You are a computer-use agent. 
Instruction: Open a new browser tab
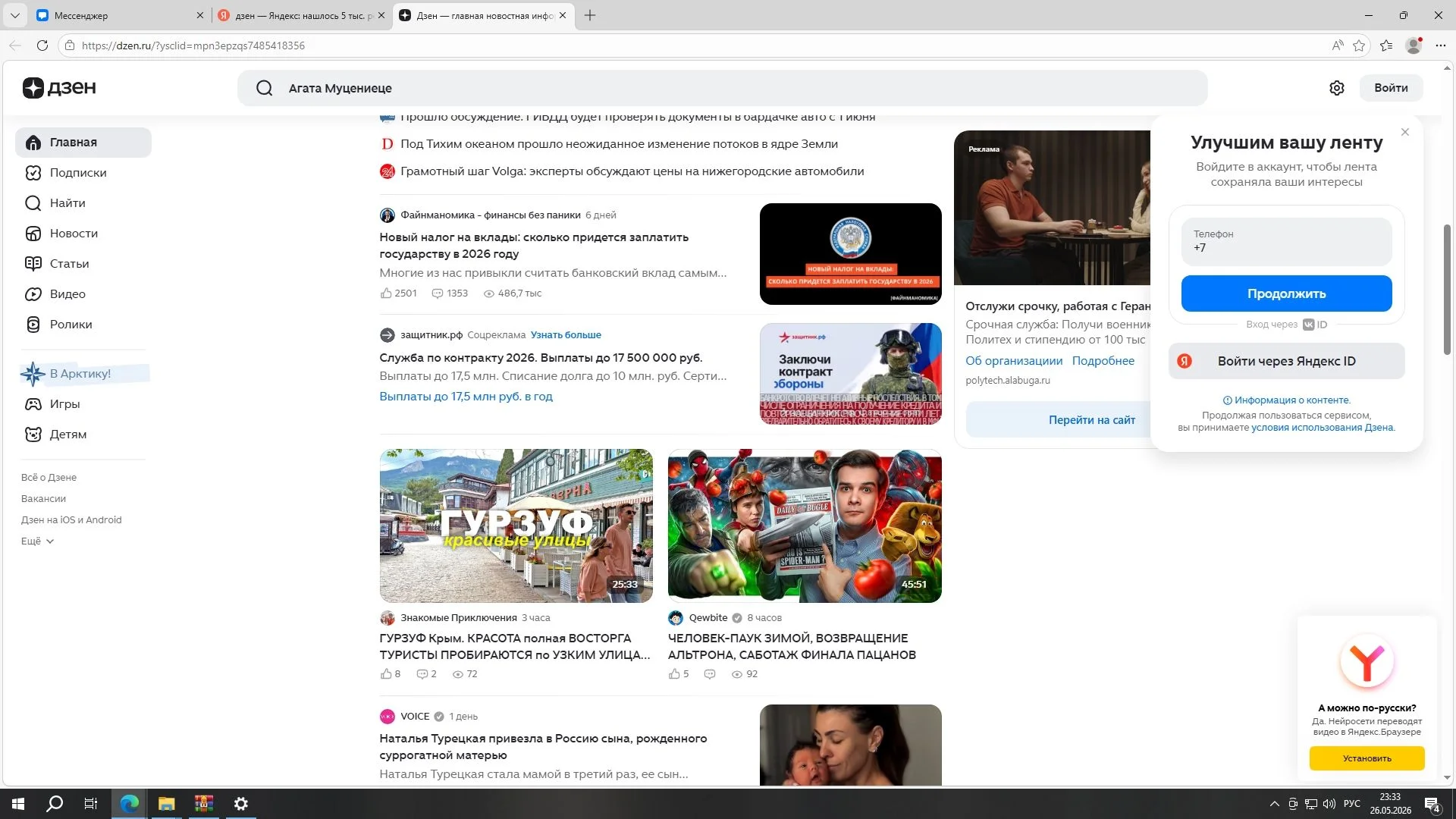coord(590,15)
